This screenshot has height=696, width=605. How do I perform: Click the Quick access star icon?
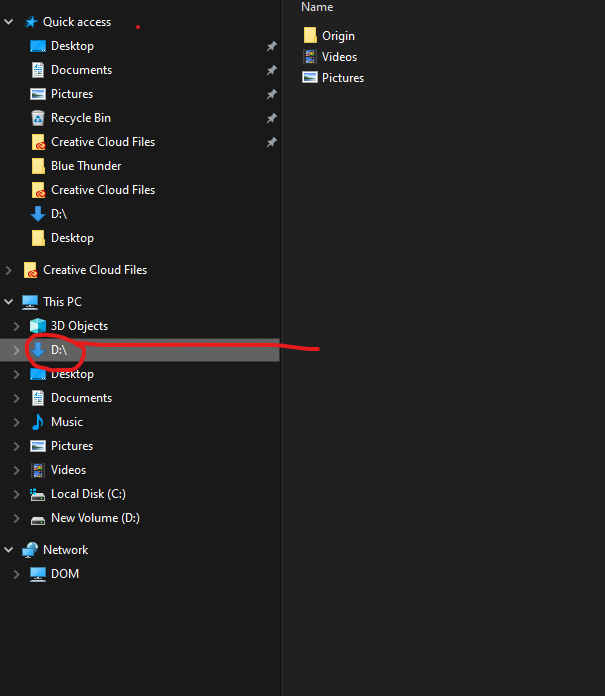click(x=31, y=22)
